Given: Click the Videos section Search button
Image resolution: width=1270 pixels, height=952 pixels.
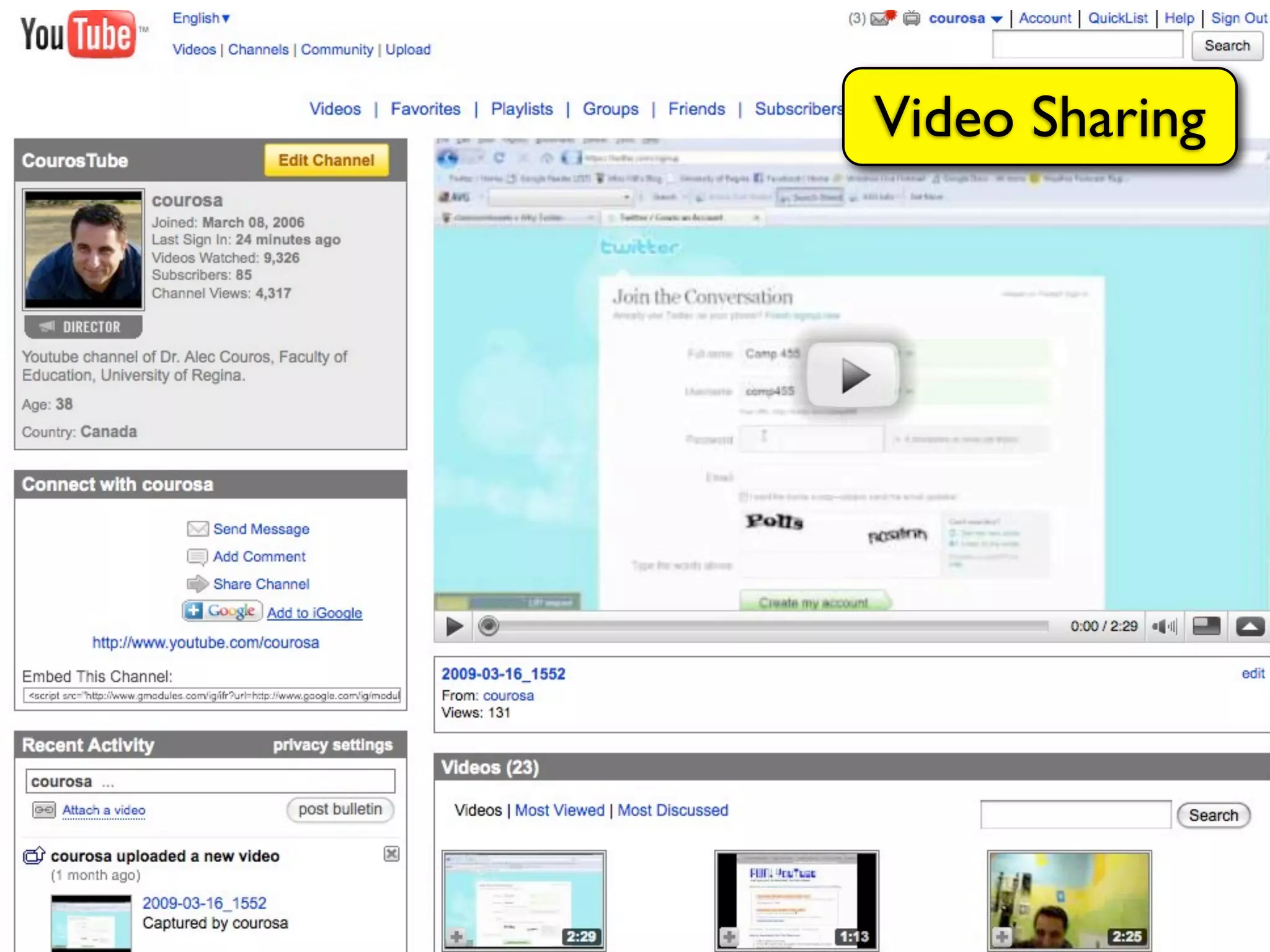Looking at the screenshot, I should click(x=1213, y=815).
